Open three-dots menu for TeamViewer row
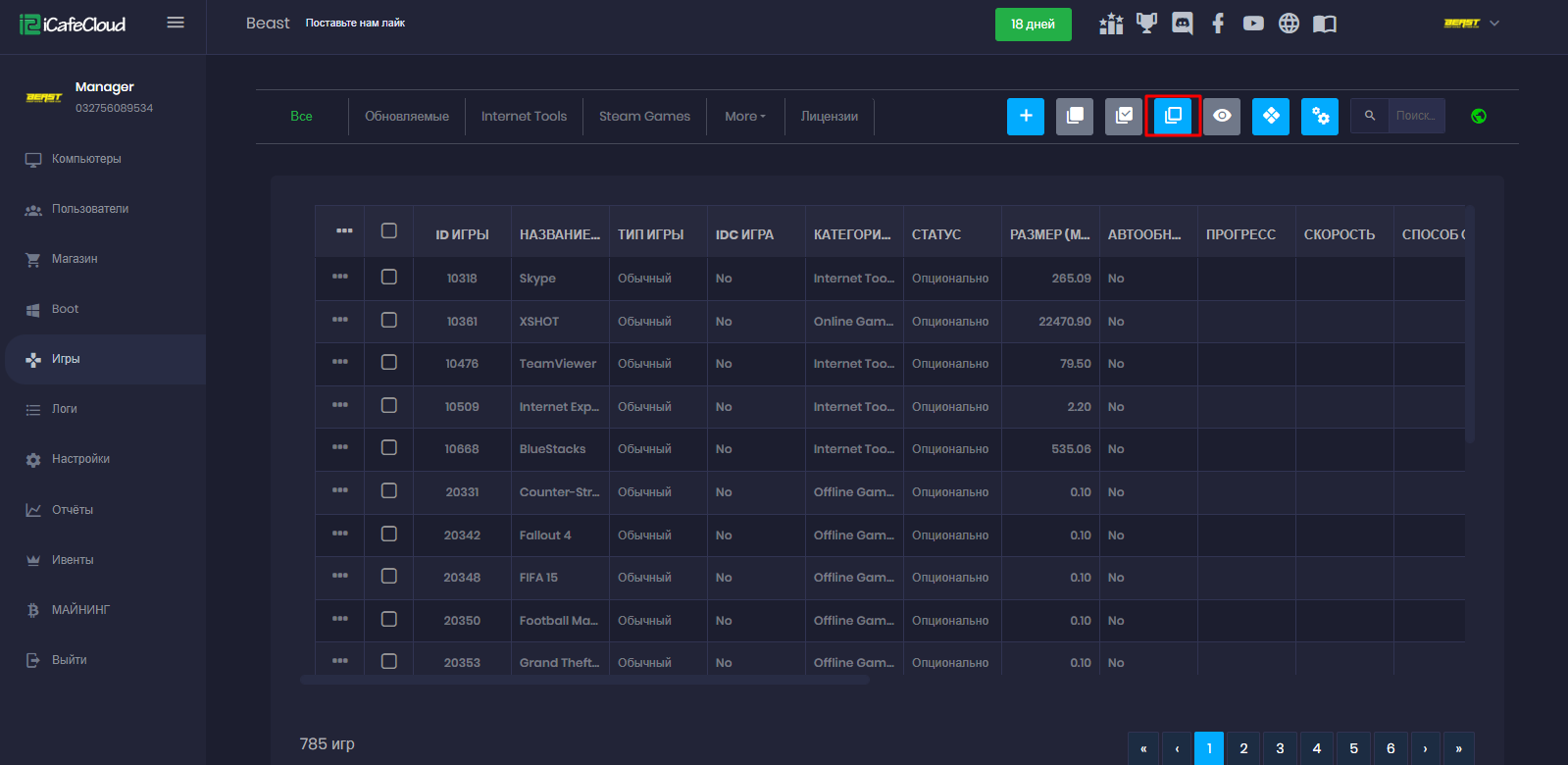Screen dimensions: 1568x765 tap(340, 362)
